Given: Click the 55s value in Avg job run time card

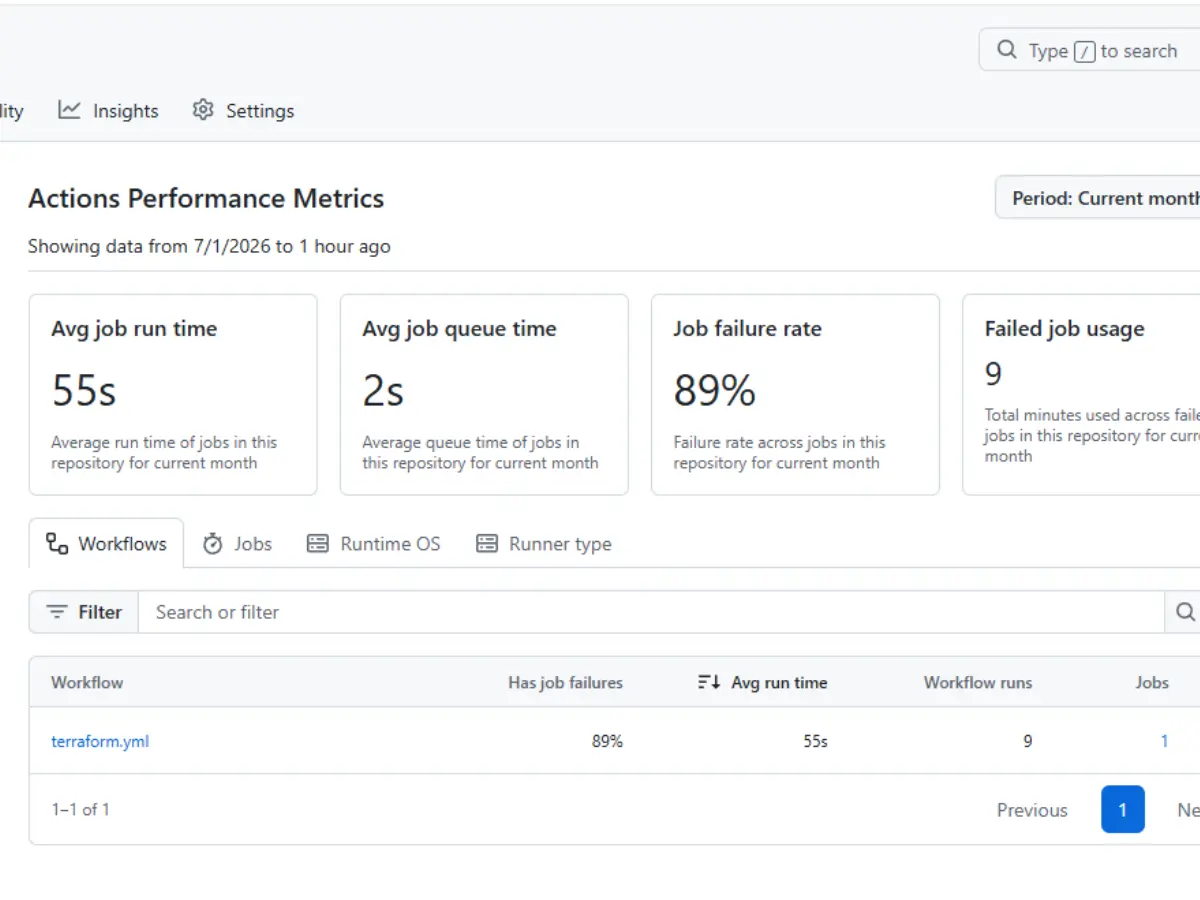Looking at the screenshot, I should tap(84, 390).
